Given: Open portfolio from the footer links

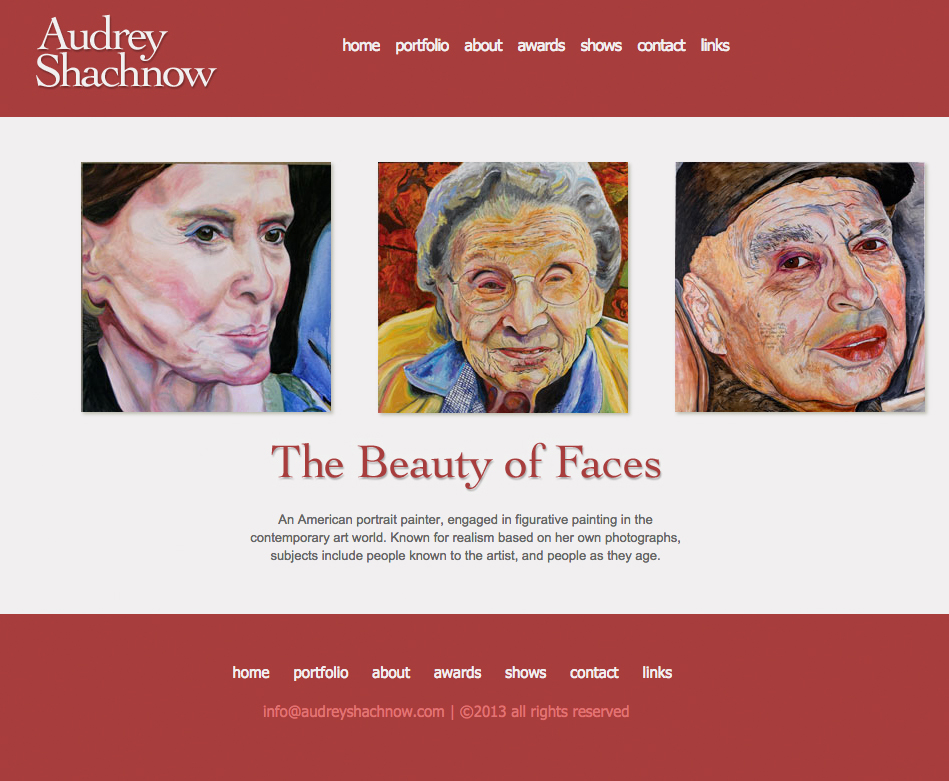Looking at the screenshot, I should (321, 673).
